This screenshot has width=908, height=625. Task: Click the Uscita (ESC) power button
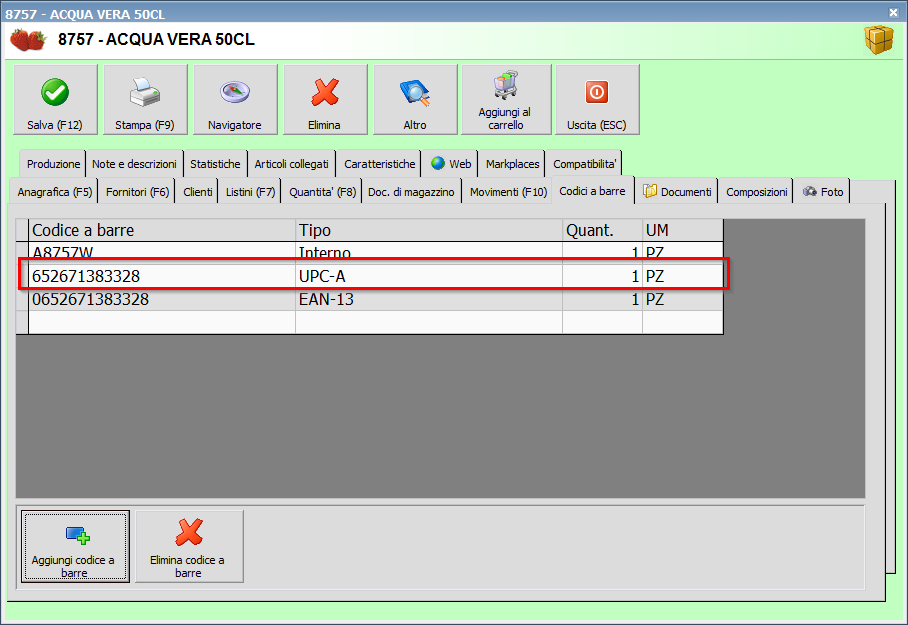click(597, 100)
